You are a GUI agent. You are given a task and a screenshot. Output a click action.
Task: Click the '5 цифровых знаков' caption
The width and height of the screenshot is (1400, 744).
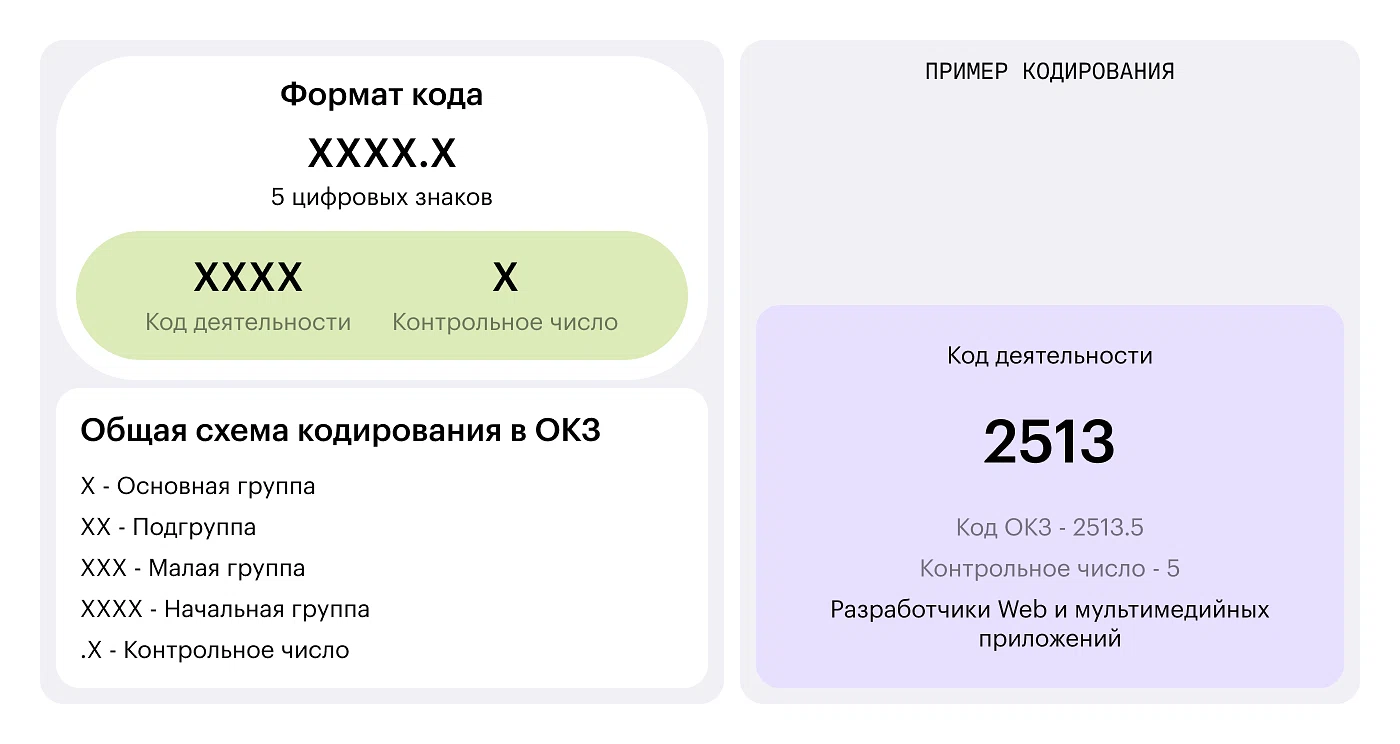(x=381, y=197)
